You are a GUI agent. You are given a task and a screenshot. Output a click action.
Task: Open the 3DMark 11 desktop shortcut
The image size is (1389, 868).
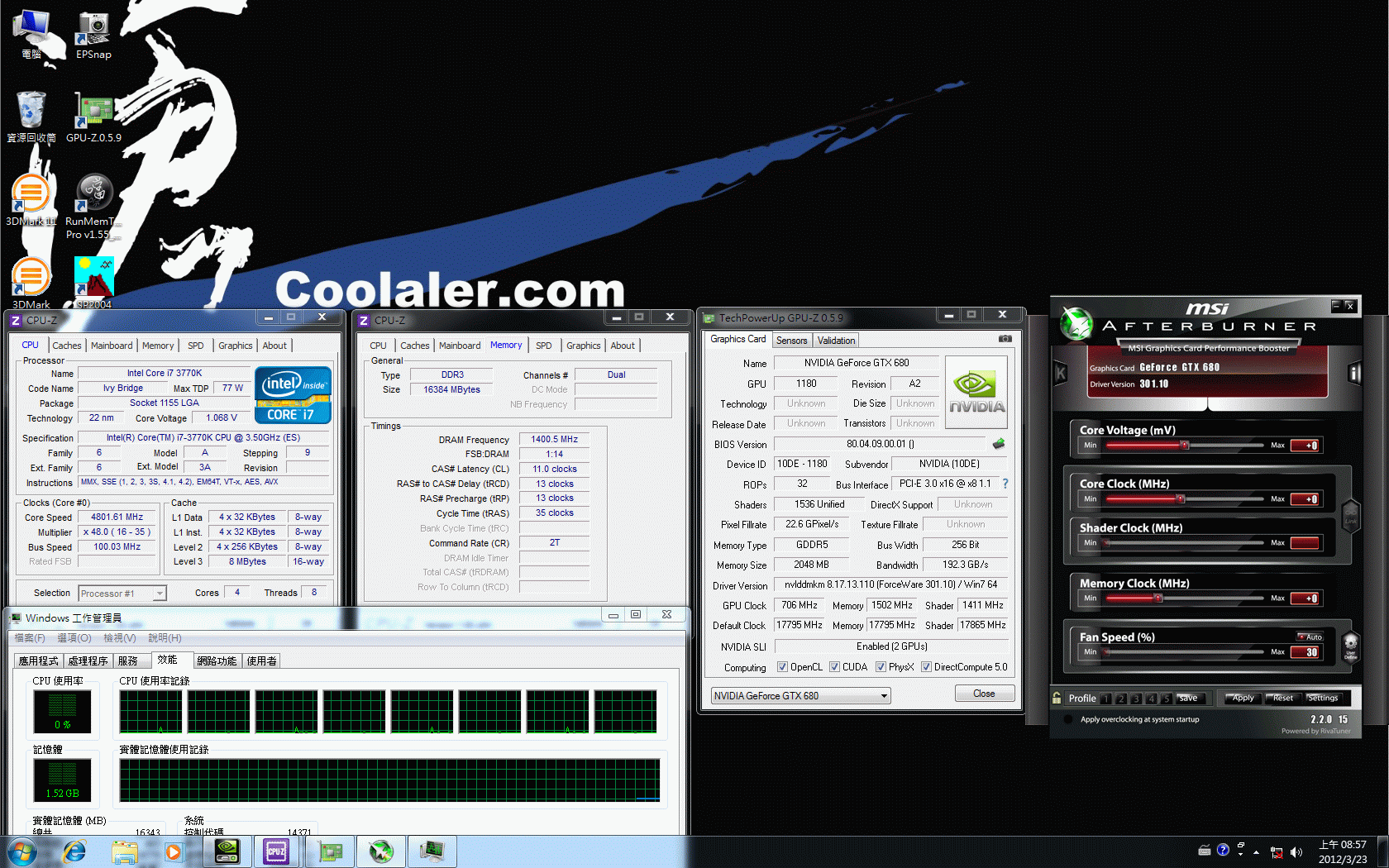(x=31, y=200)
